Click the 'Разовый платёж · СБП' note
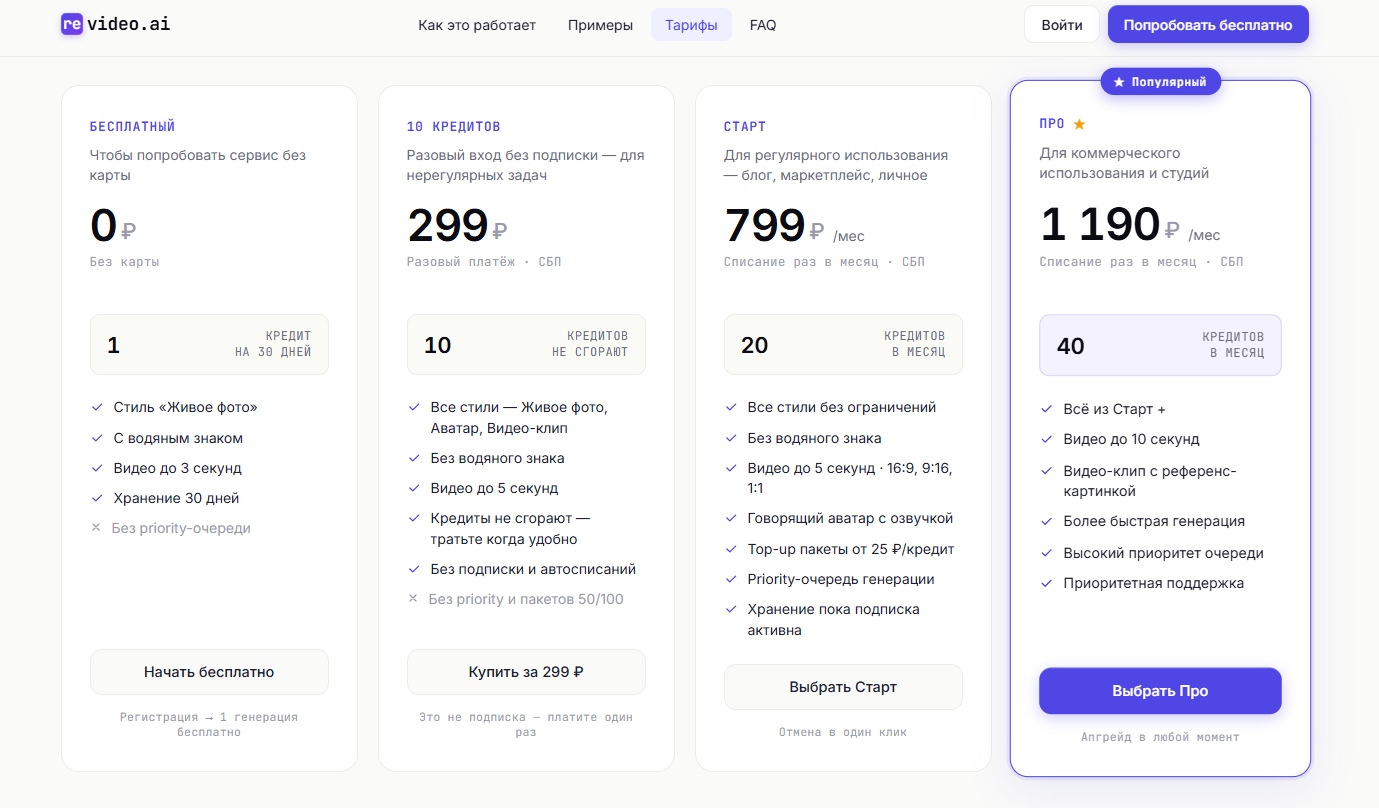Image resolution: width=1379 pixels, height=808 pixels. point(484,262)
